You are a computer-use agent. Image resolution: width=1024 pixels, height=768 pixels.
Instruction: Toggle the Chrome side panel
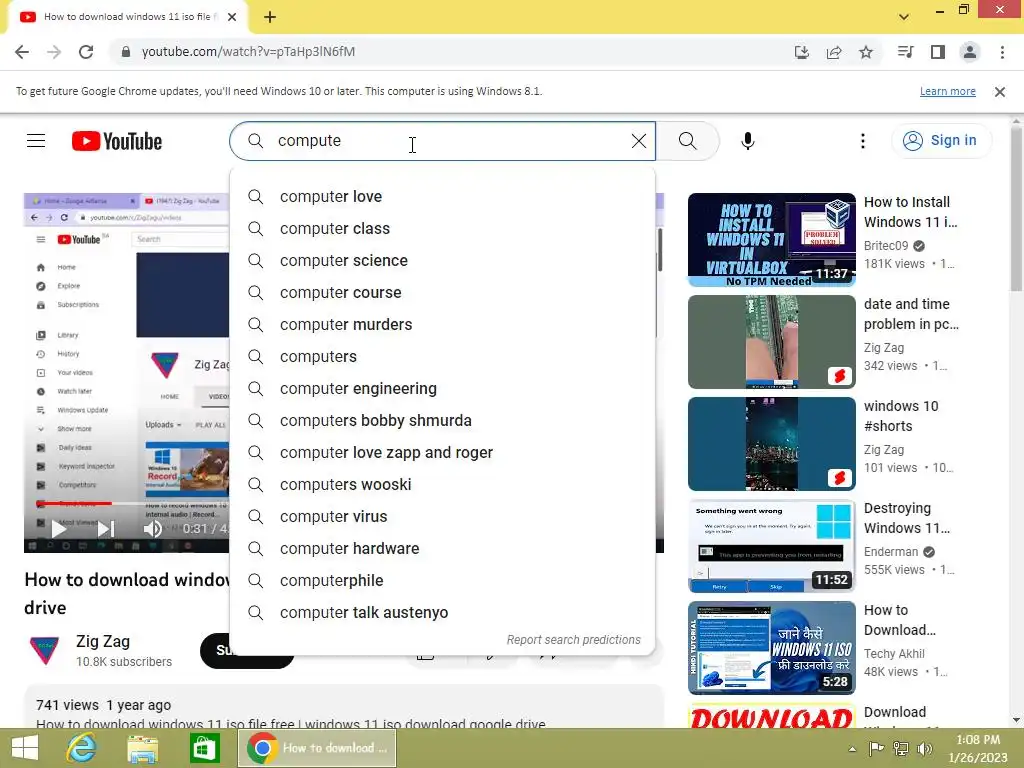938,52
